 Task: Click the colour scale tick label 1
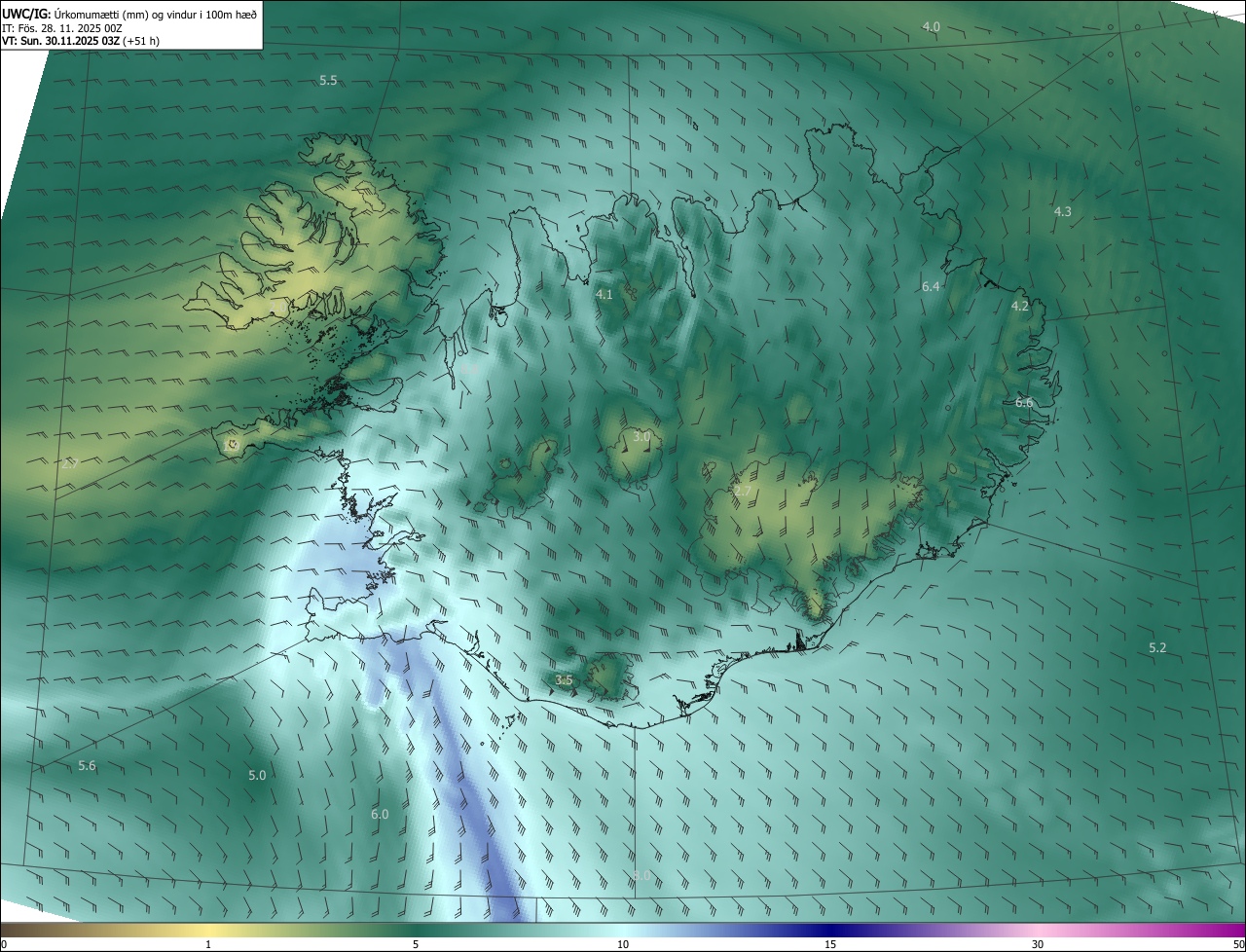pyautogui.click(x=208, y=944)
